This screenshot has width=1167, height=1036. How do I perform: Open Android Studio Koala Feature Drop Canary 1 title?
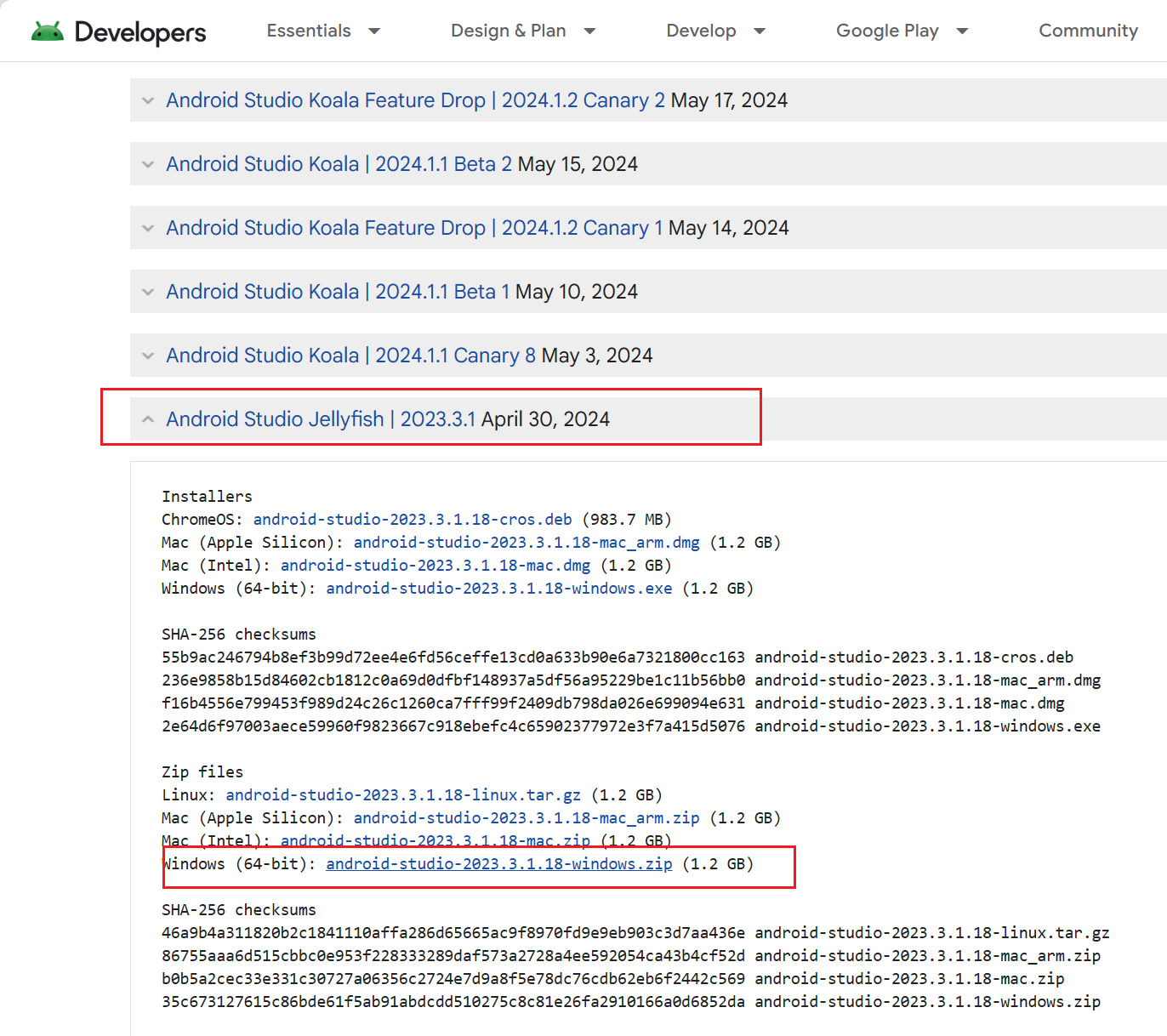tap(414, 228)
